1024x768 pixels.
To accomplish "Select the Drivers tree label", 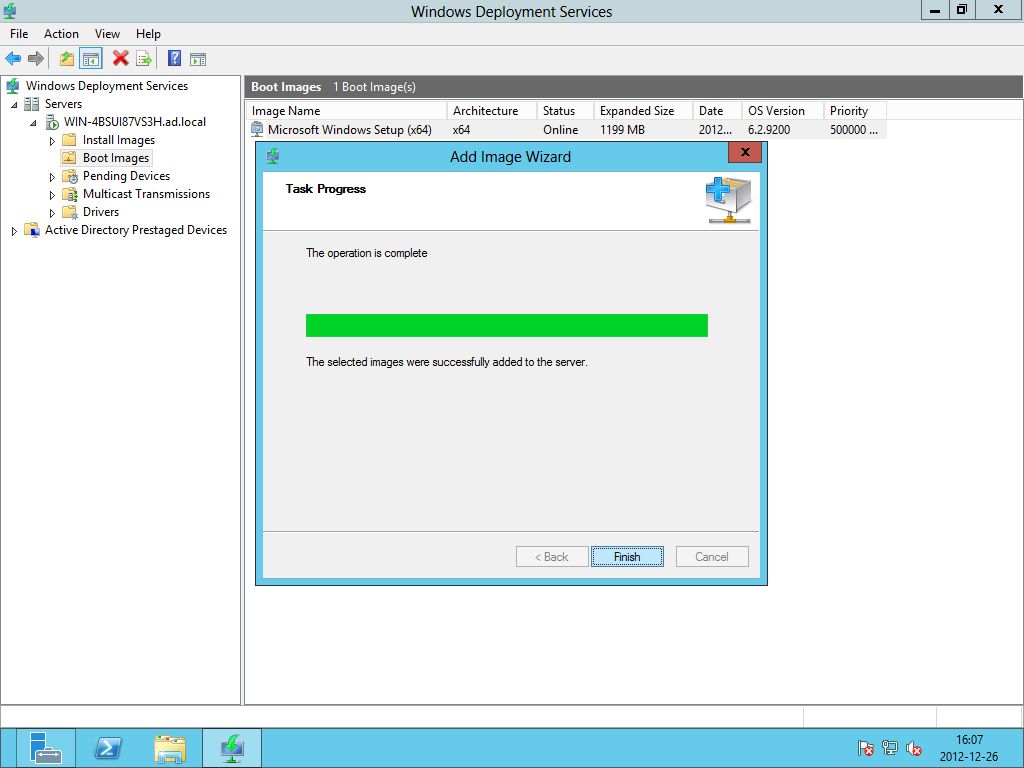I will (101, 212).
